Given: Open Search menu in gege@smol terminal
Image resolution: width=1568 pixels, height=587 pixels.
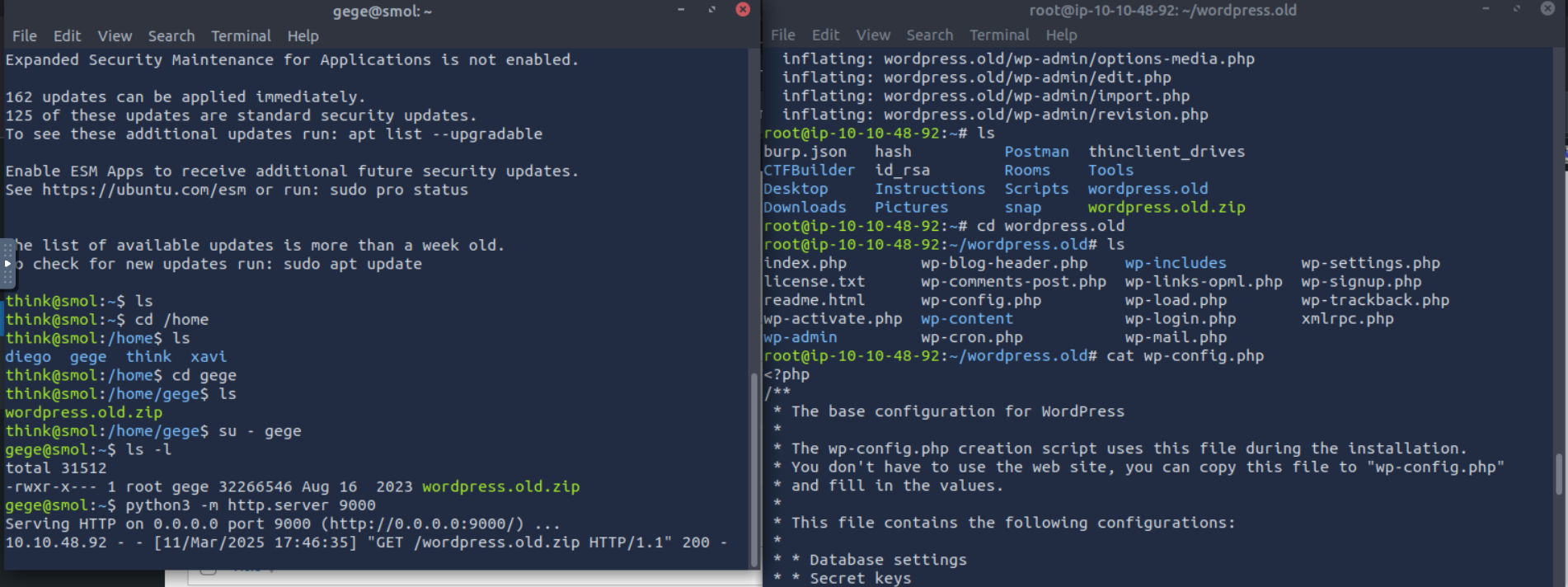Looking at the screenshot, I should 171,36.
